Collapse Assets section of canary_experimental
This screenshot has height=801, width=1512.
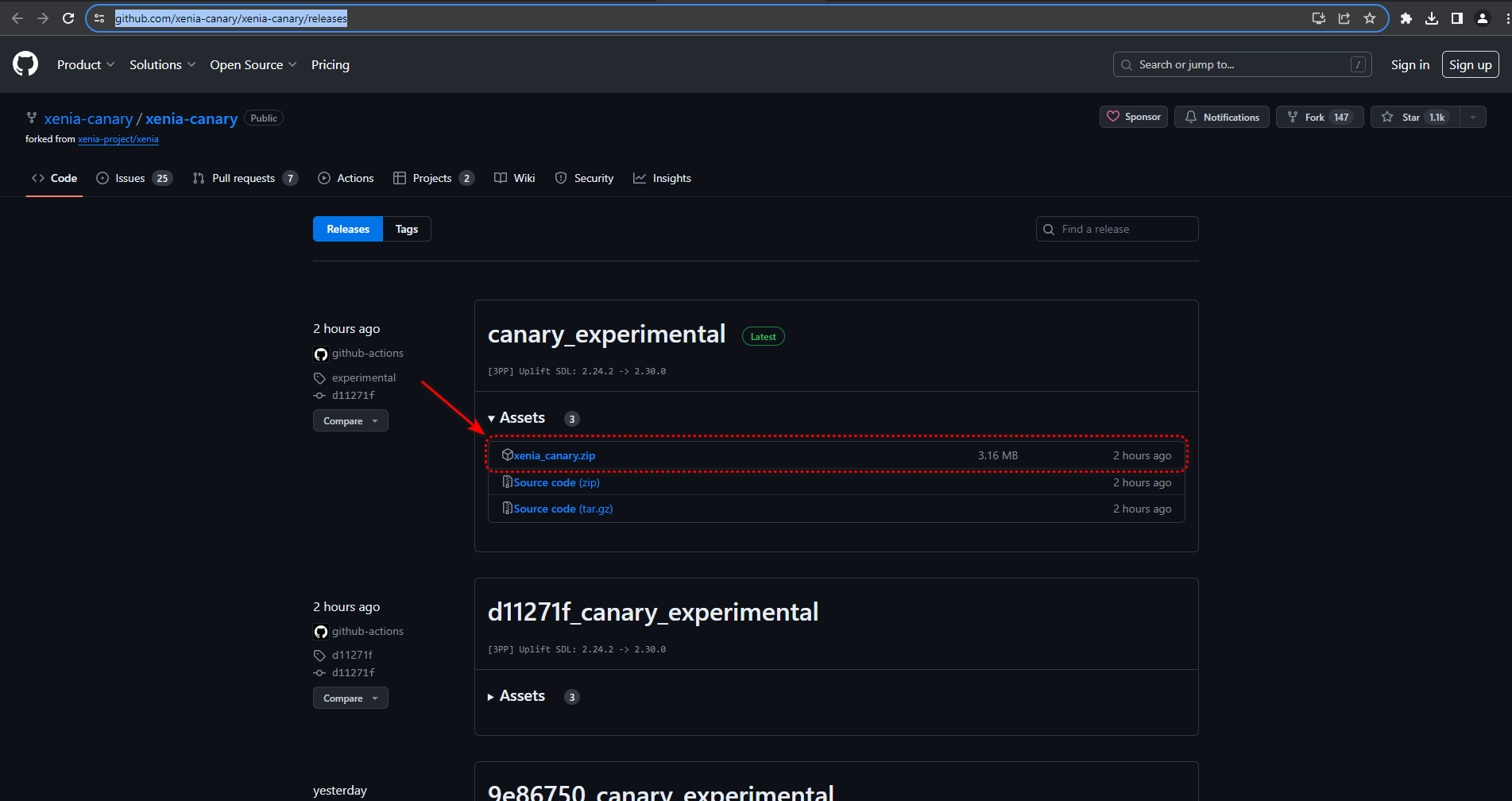click(x=516, y=418)
